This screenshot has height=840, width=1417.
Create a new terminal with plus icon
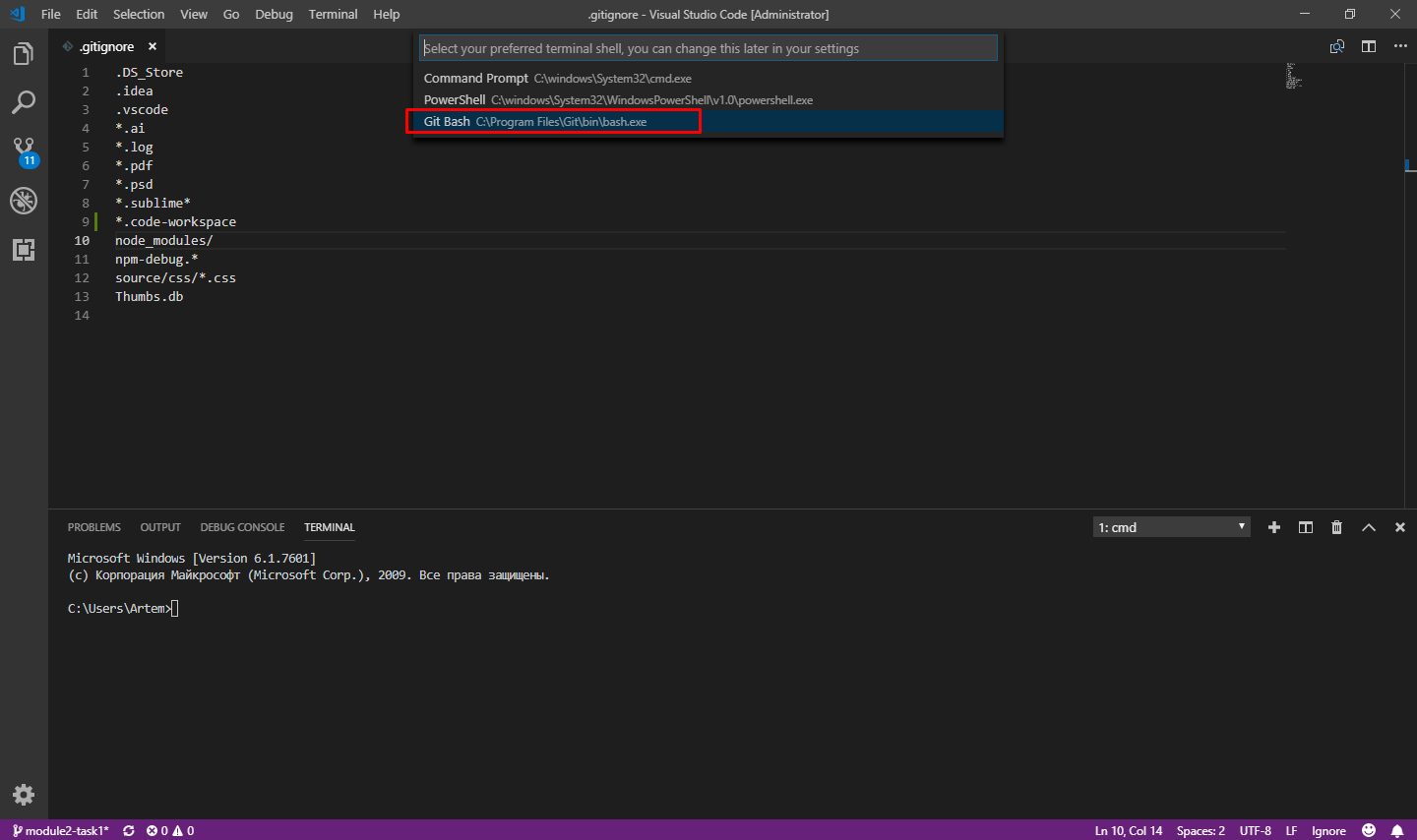[x=1274, y=527]
